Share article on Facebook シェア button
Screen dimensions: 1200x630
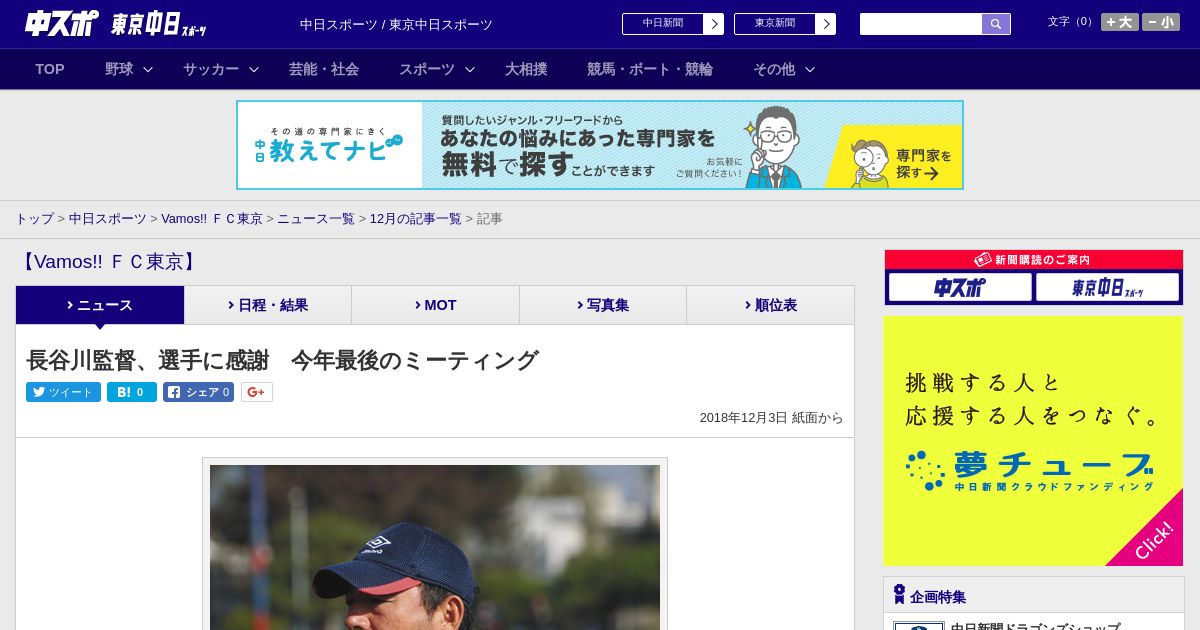198,392
